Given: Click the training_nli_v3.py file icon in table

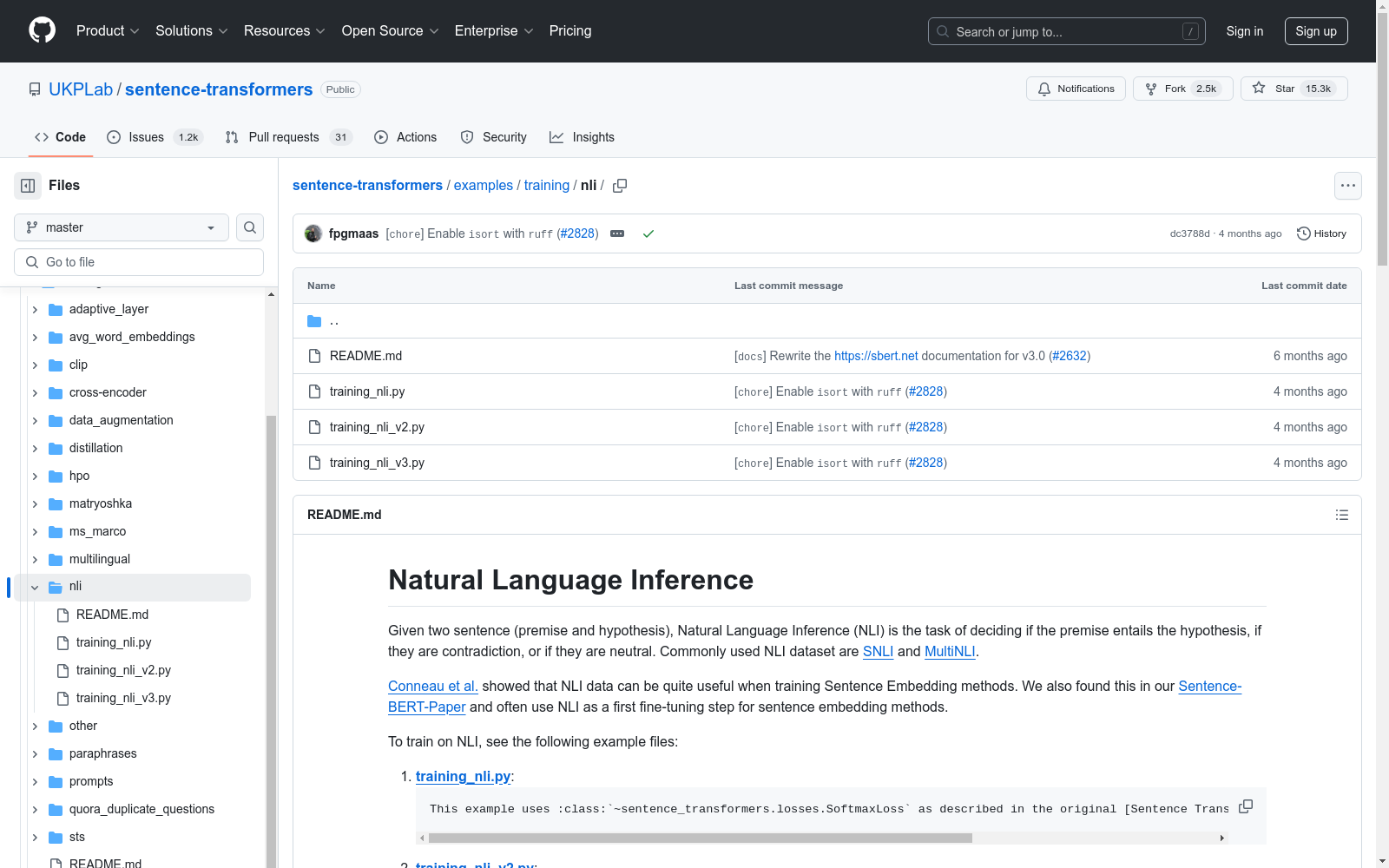Looking at the screenshot, I should click(314, 463).
